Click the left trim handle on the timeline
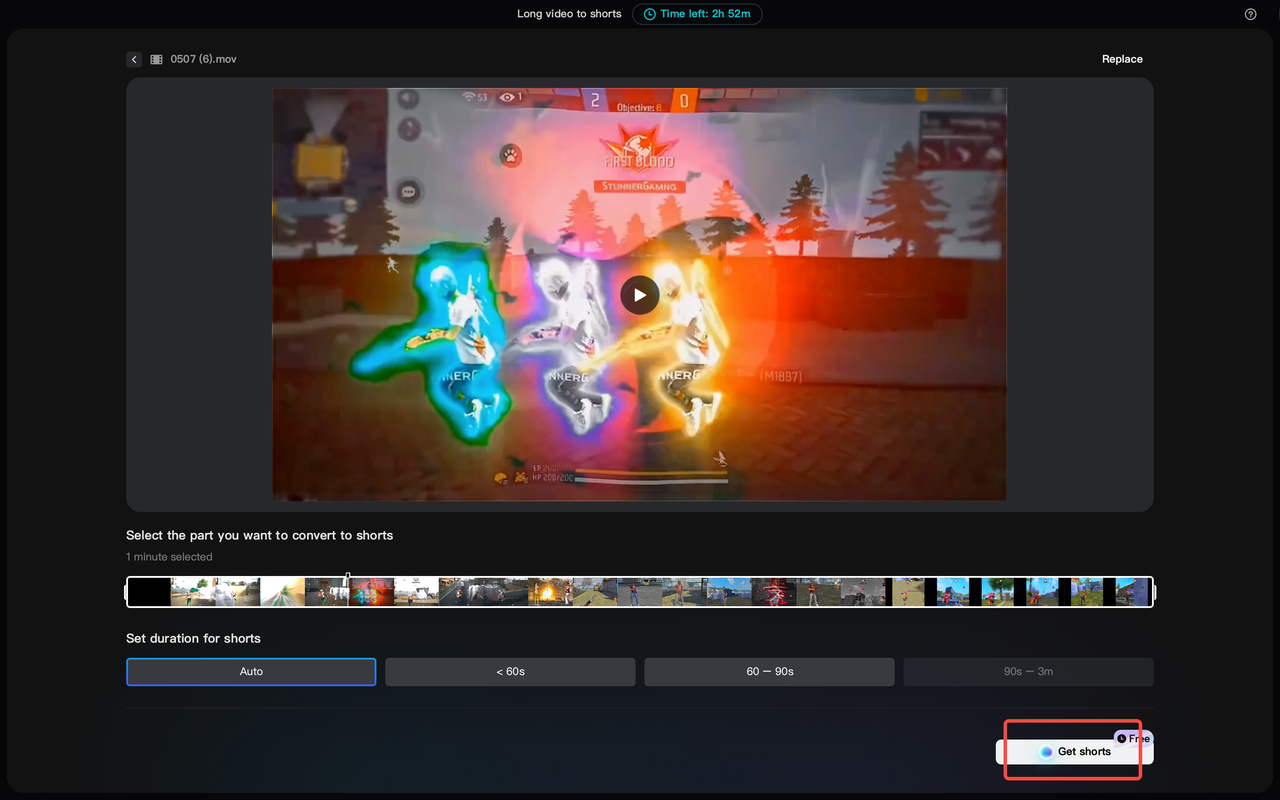This screenshot has width=1280, height=800. point(127,591)
